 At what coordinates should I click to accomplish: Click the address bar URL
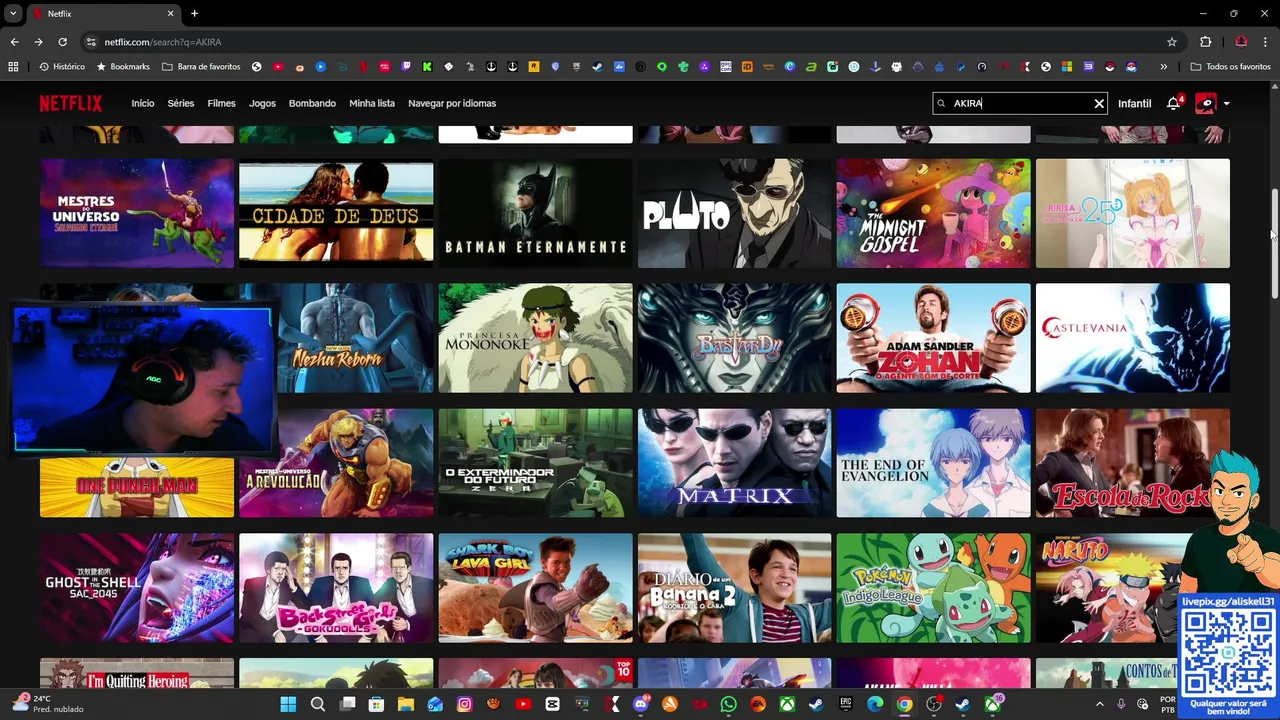pos(163,42)
